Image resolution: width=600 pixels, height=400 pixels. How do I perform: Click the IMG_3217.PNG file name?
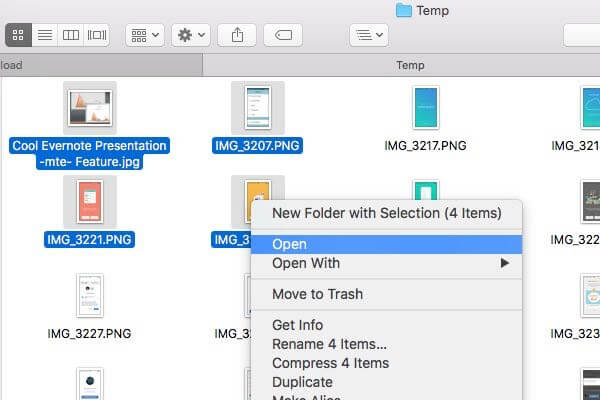tap(426, 145)
